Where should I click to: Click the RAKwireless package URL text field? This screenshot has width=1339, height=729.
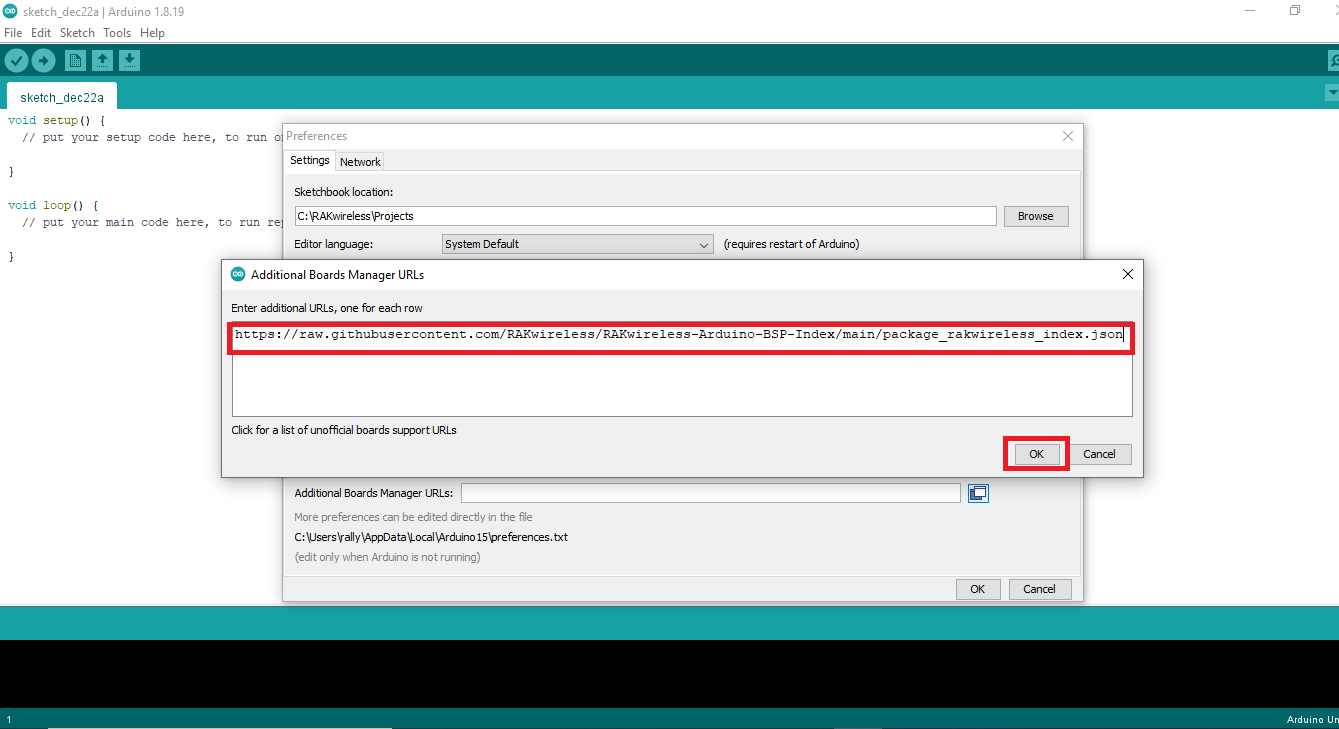coord(681,335)
